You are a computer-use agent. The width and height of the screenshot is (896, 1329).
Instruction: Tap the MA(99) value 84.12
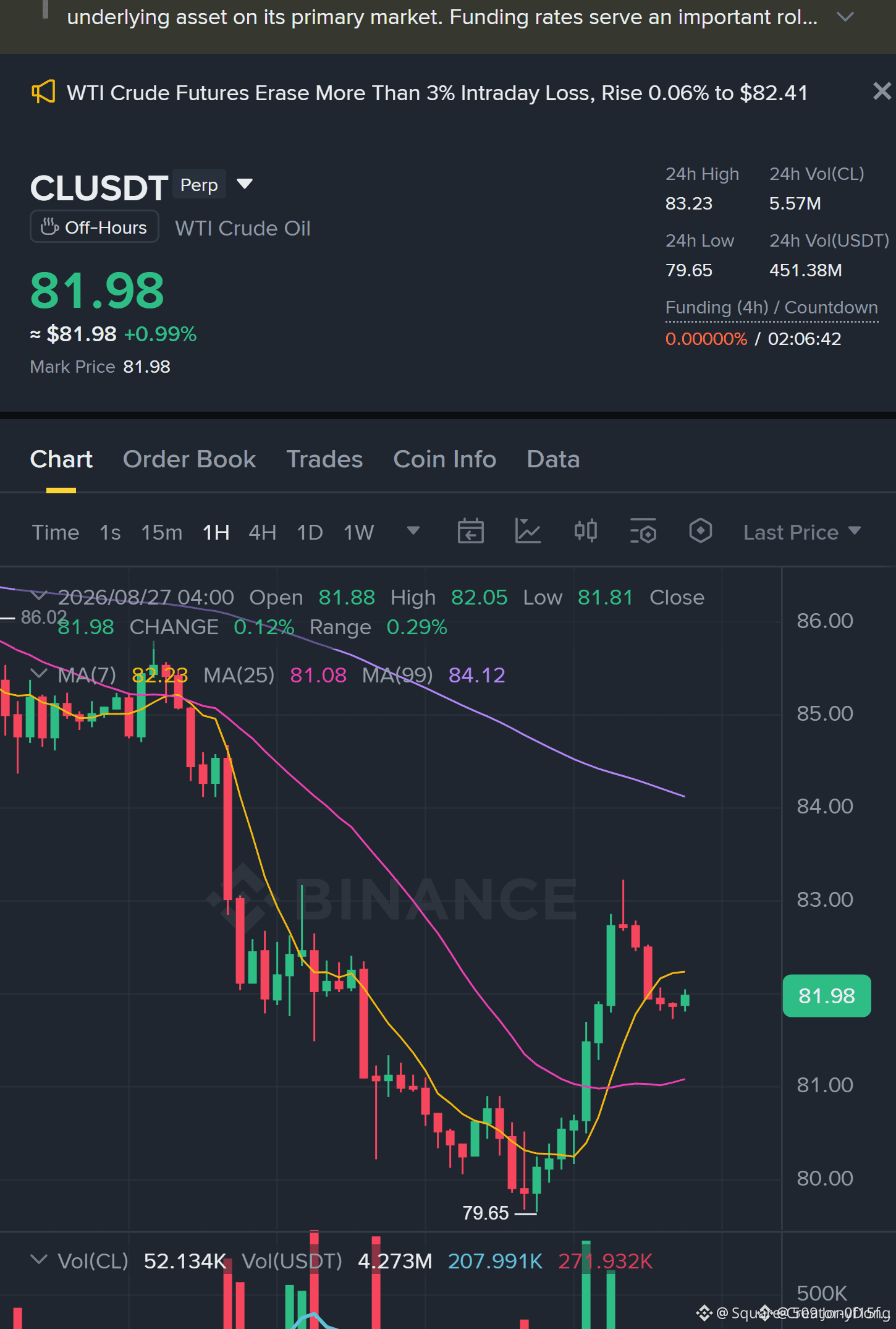click(477, 675)
